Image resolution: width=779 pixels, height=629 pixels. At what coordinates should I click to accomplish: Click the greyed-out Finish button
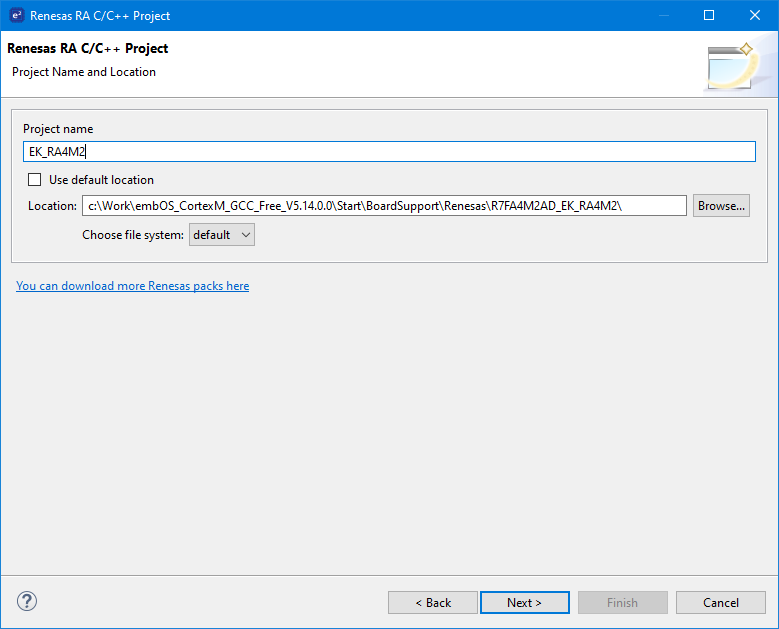coord(622,603)
